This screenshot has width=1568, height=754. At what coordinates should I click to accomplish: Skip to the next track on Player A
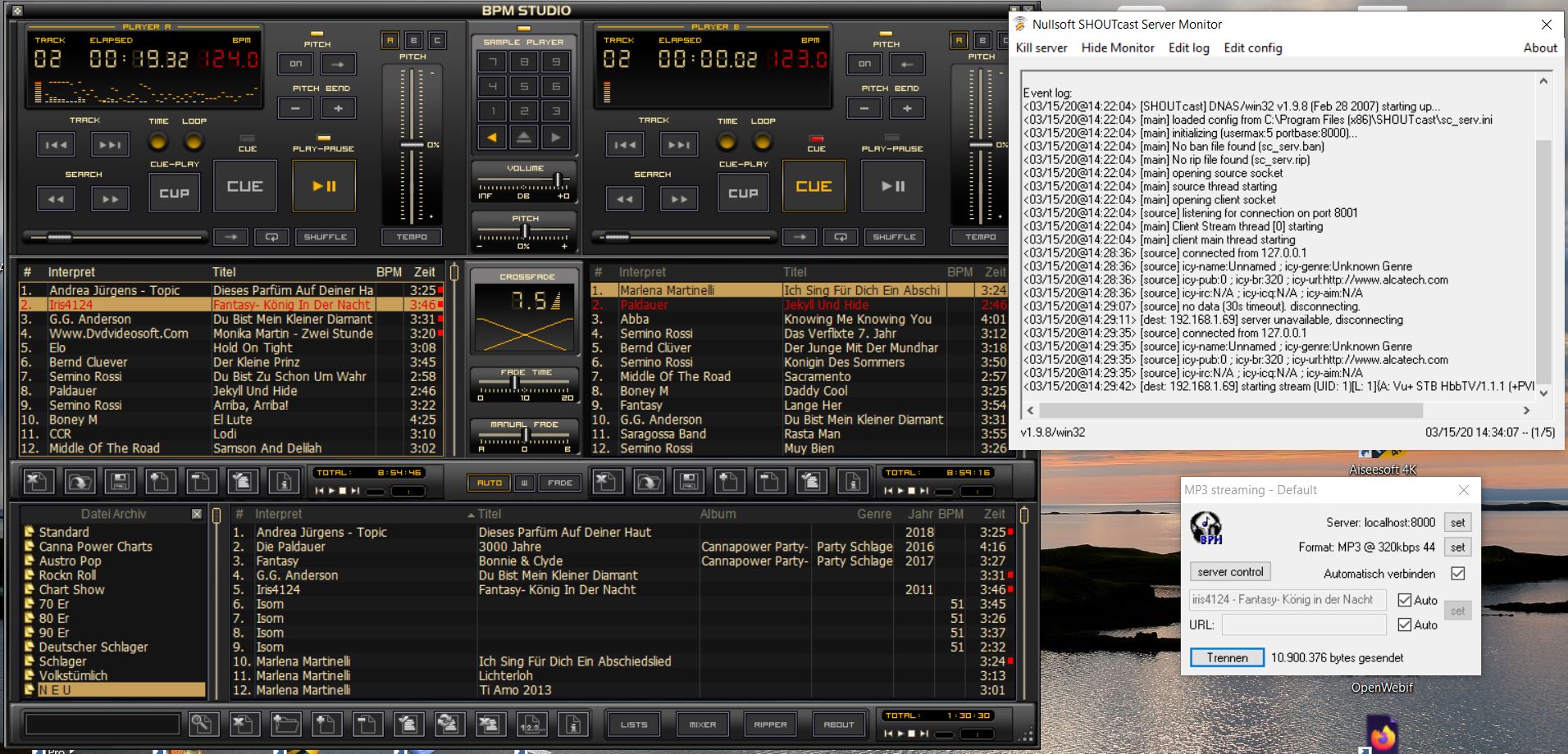point(110,144)
